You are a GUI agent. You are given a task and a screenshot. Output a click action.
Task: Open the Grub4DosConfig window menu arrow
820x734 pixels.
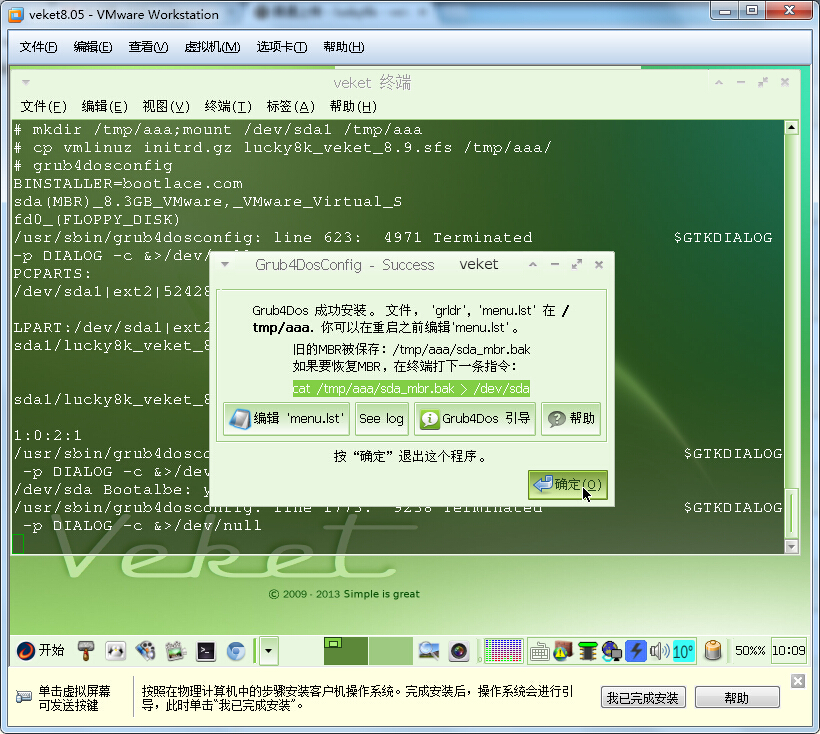(x=225, y=265)
